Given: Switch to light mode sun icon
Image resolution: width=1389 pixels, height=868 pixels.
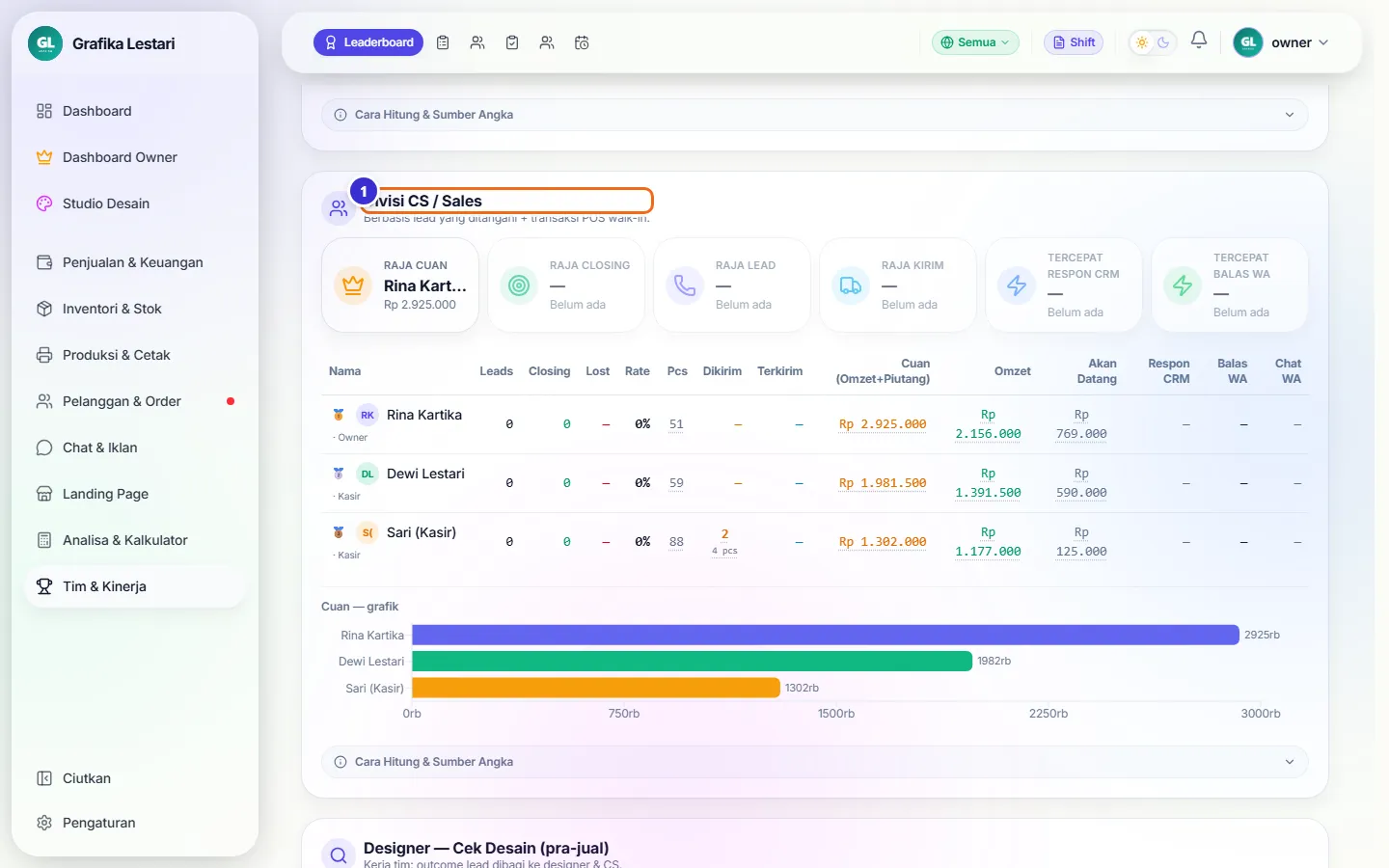Looking at the screenshot, I should point(1142,42).
